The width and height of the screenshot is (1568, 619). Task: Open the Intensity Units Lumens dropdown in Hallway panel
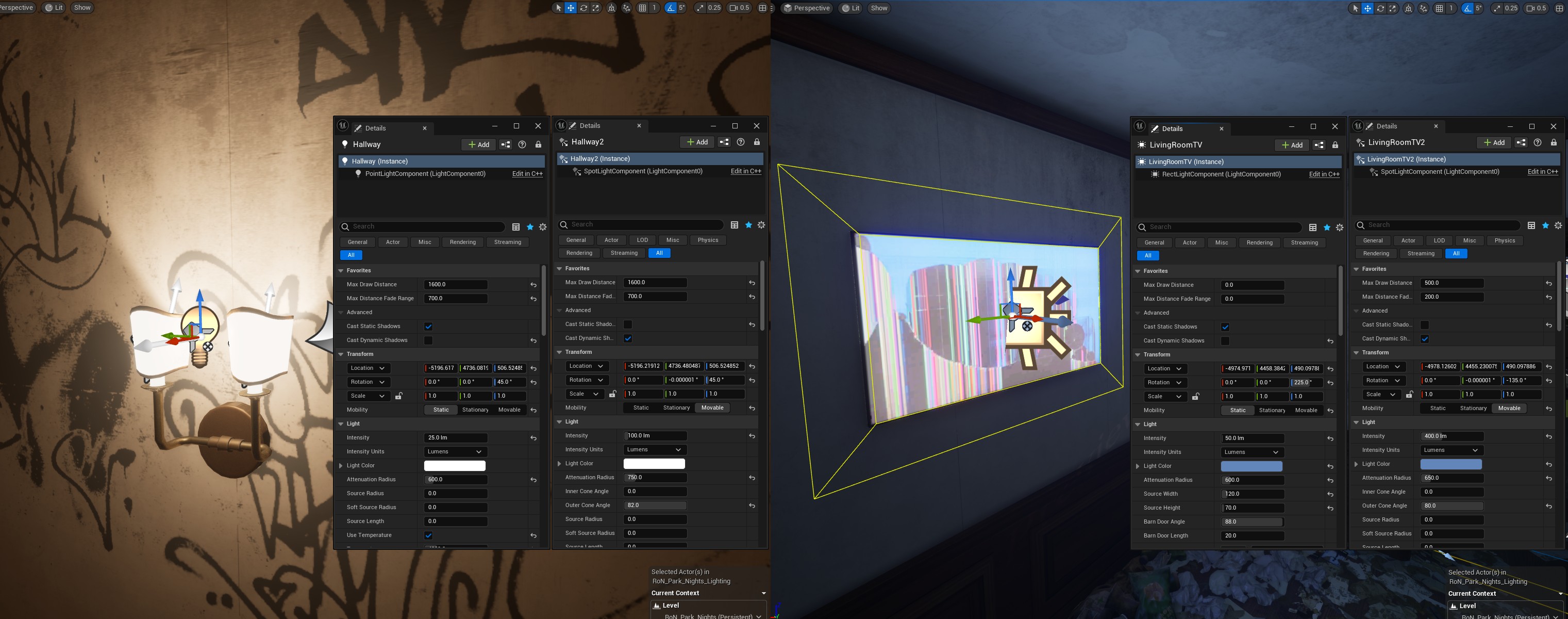tap(454, 451)
